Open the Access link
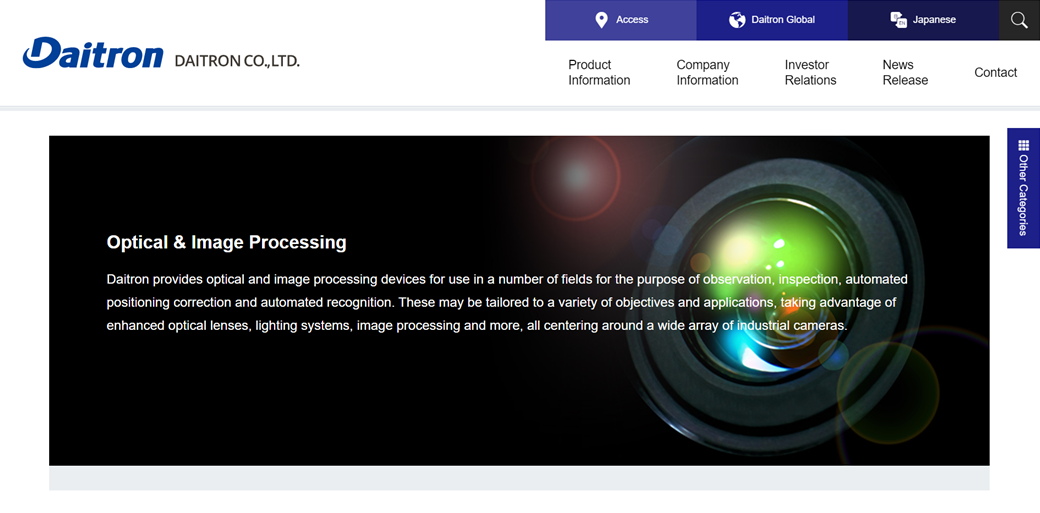1040x513 pixels. pos(621,20)
